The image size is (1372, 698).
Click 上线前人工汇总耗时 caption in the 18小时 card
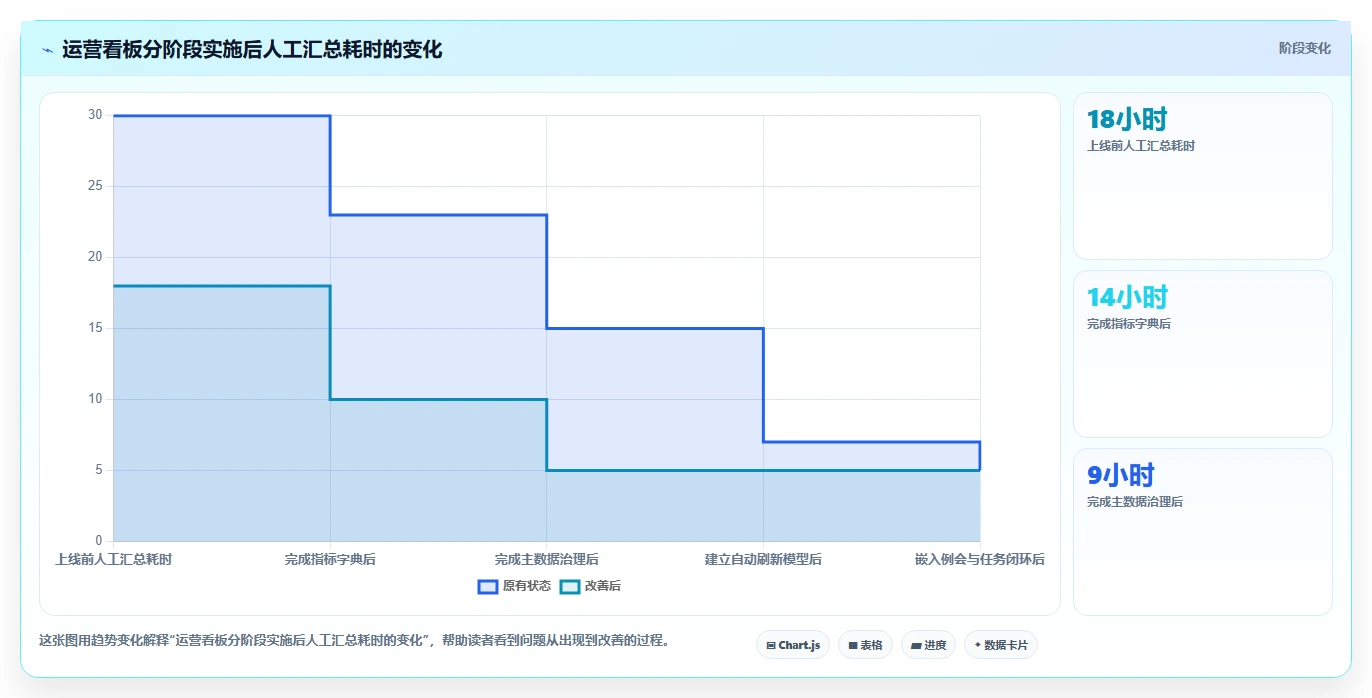[x=1141, y=146]
